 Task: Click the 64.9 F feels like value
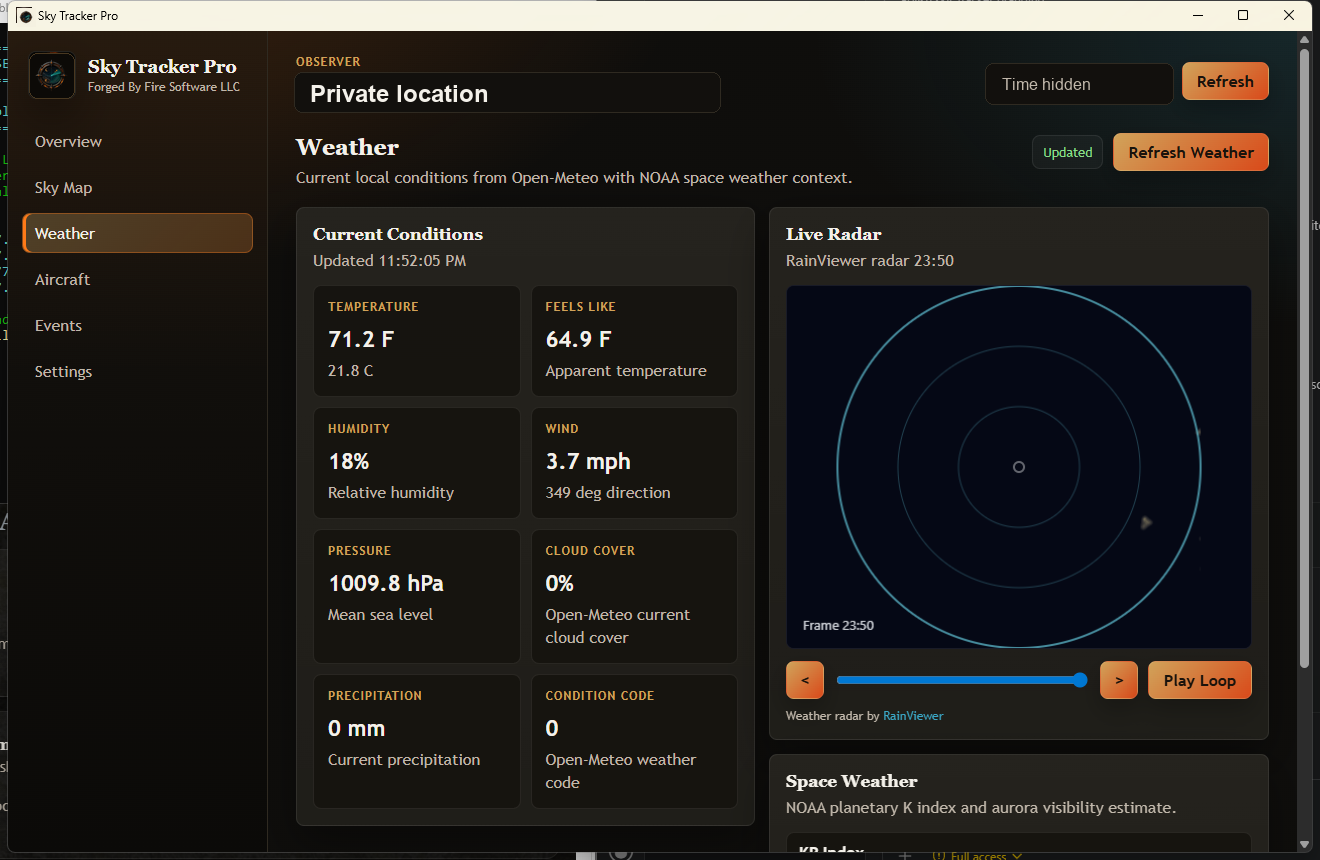coord(578,339)
